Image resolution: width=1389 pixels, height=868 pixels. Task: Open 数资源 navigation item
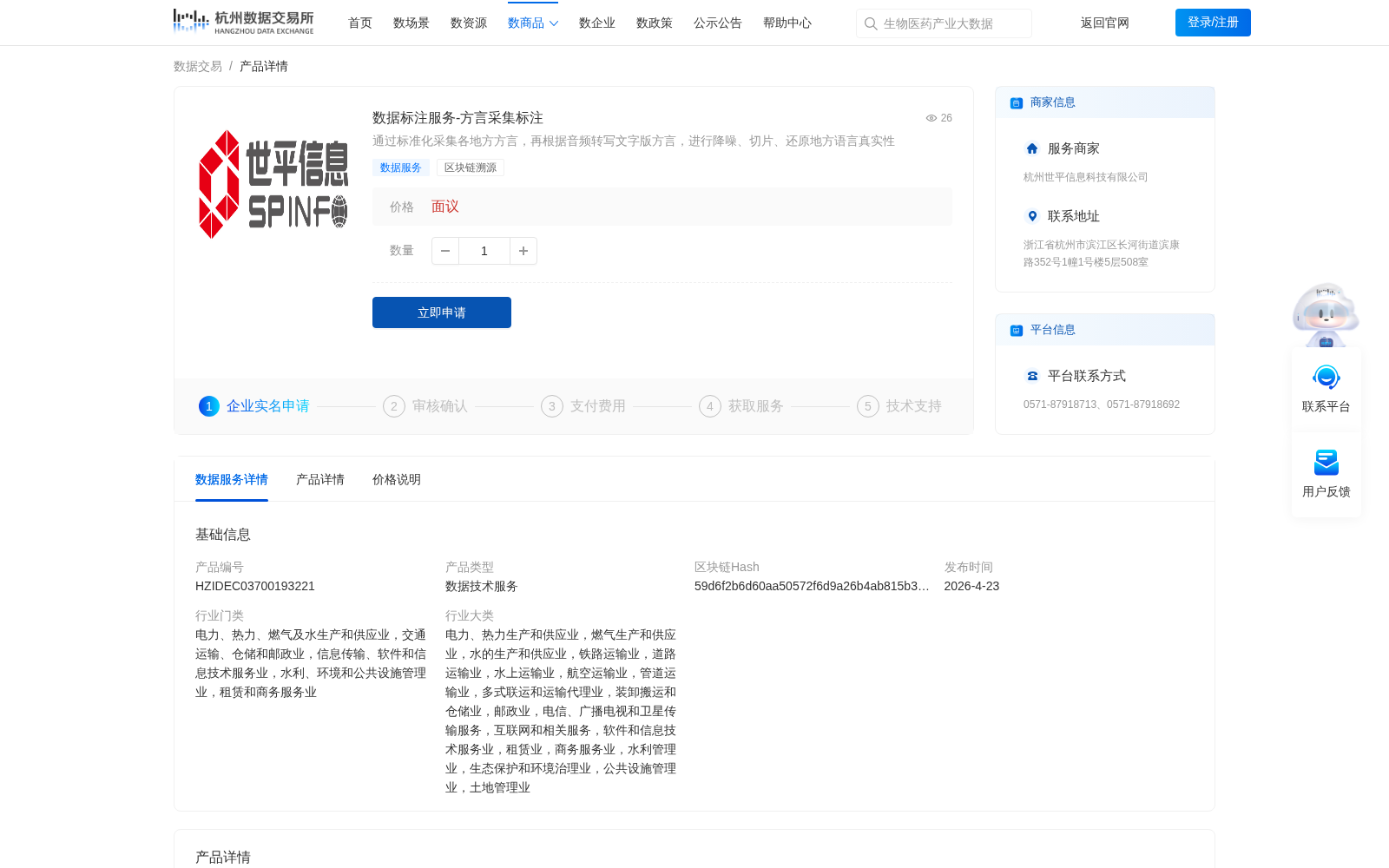click(x=469, y=23)
